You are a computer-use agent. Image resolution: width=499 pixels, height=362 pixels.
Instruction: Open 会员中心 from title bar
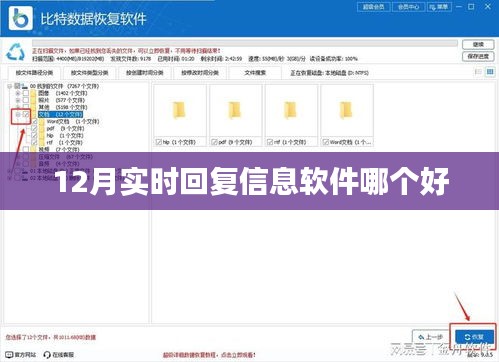[409, 7]
